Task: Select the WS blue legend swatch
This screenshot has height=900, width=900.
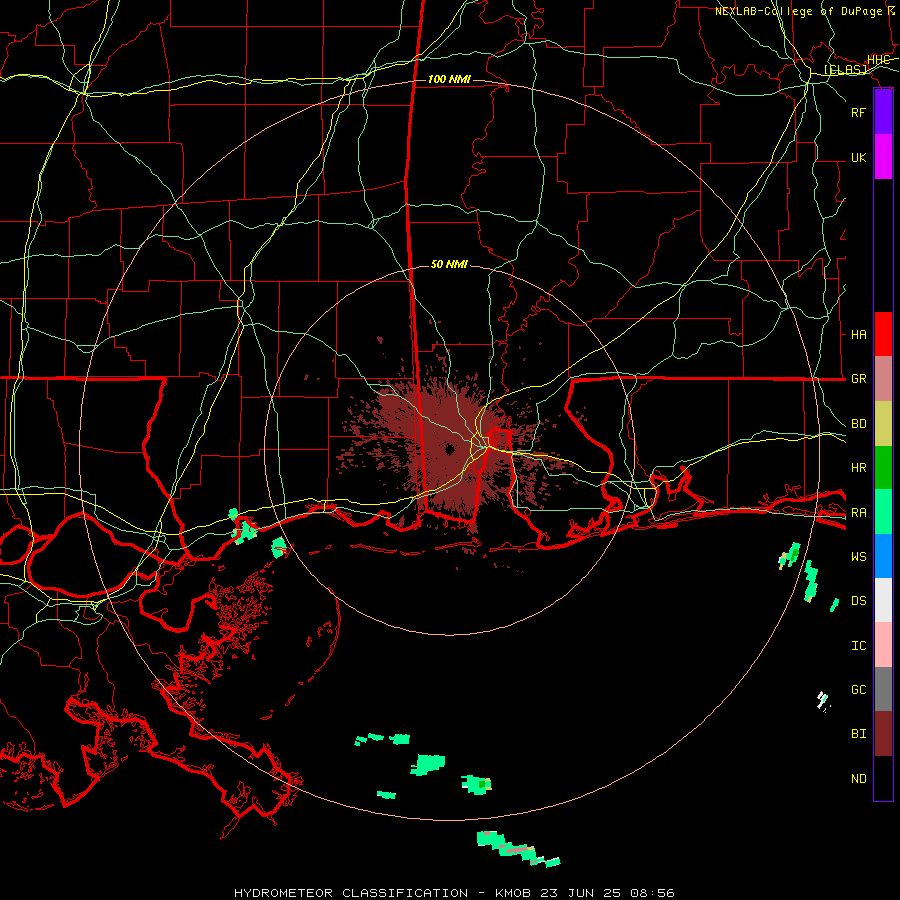Action: click(883, 556)
